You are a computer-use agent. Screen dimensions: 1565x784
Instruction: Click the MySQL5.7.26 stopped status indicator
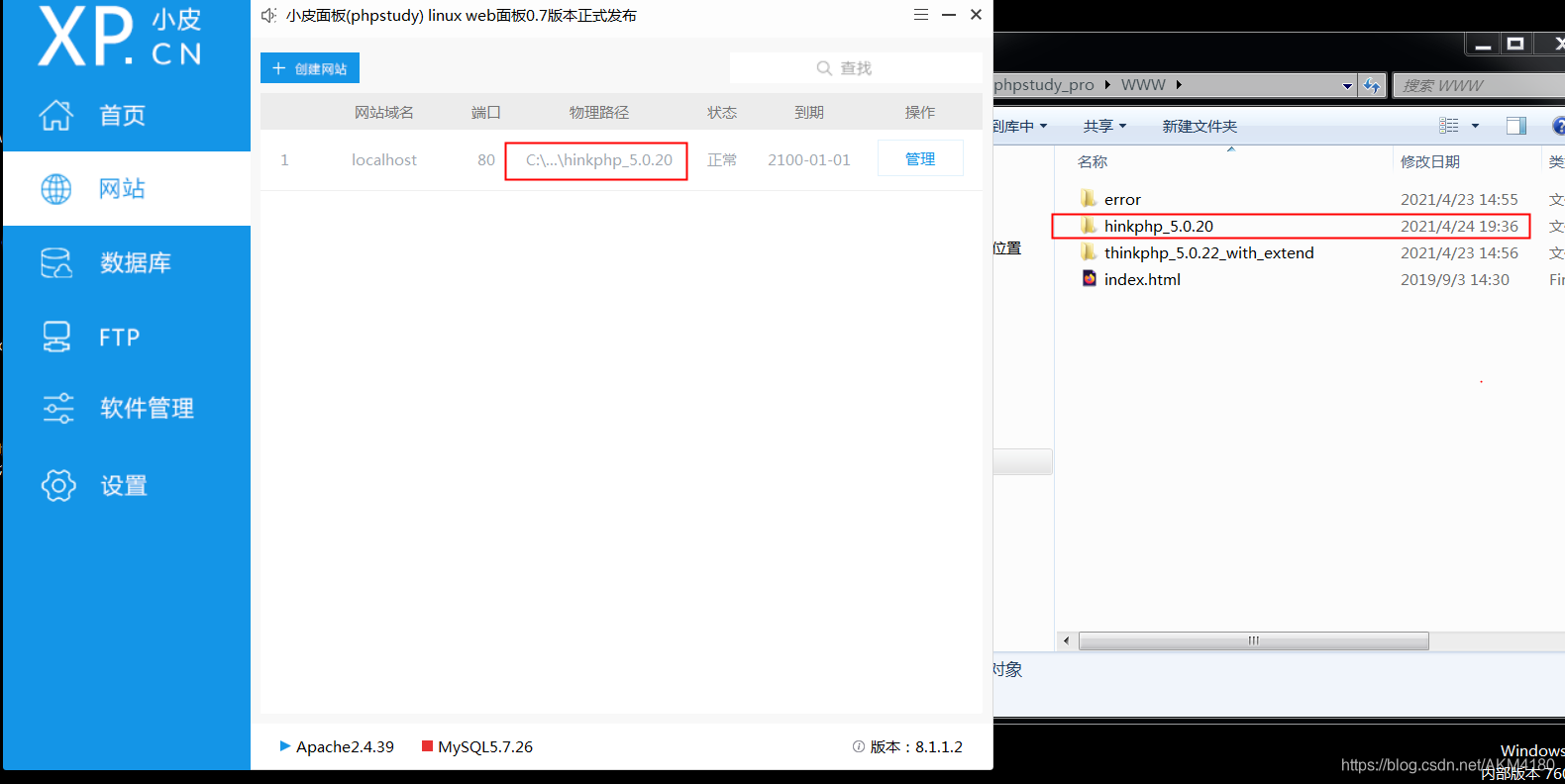click(477, 746)
